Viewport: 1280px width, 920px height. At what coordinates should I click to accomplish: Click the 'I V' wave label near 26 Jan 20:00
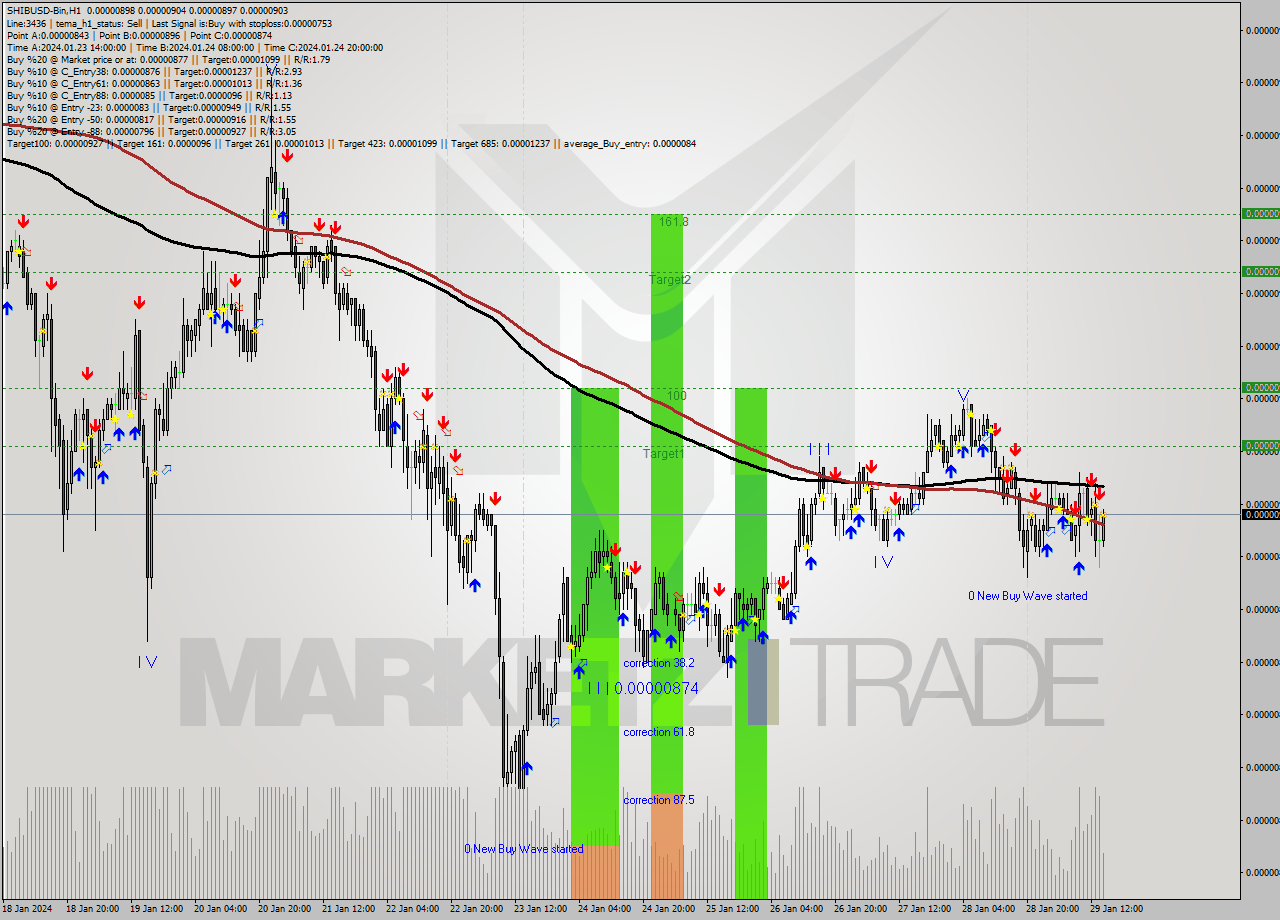(x=883, y=562)
